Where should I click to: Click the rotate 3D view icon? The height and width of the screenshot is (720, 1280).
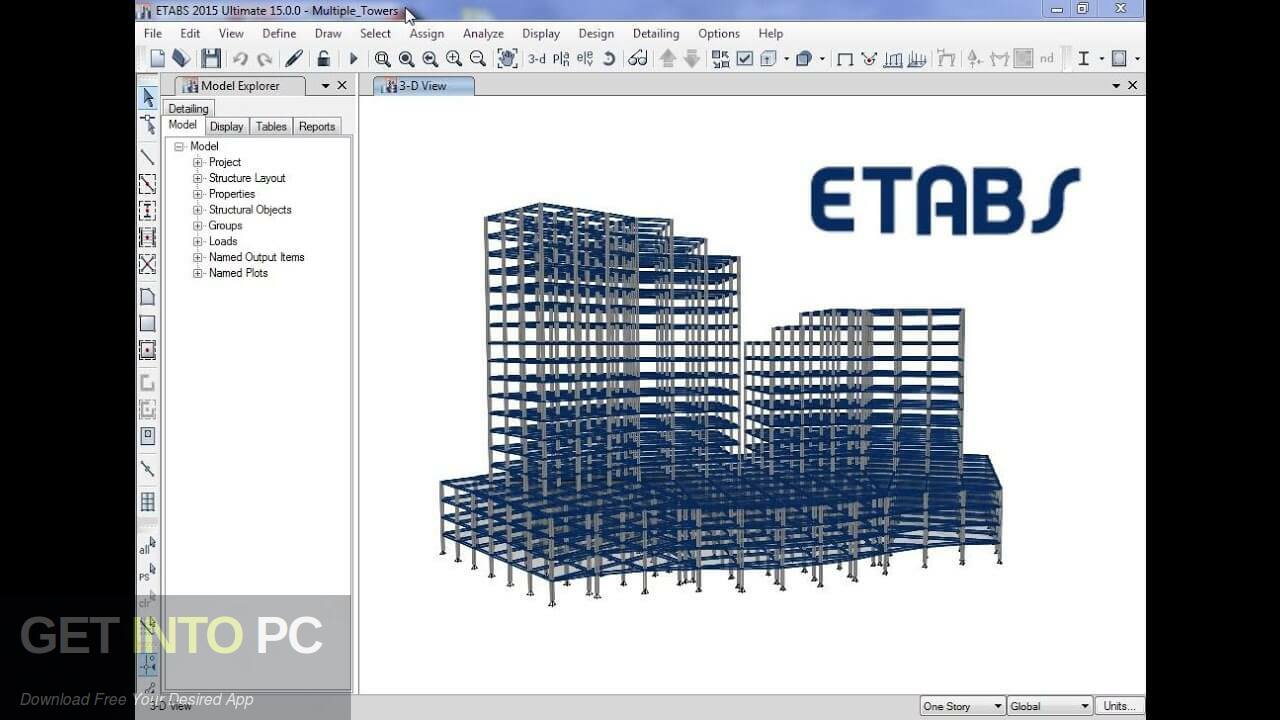click(609, 59)
